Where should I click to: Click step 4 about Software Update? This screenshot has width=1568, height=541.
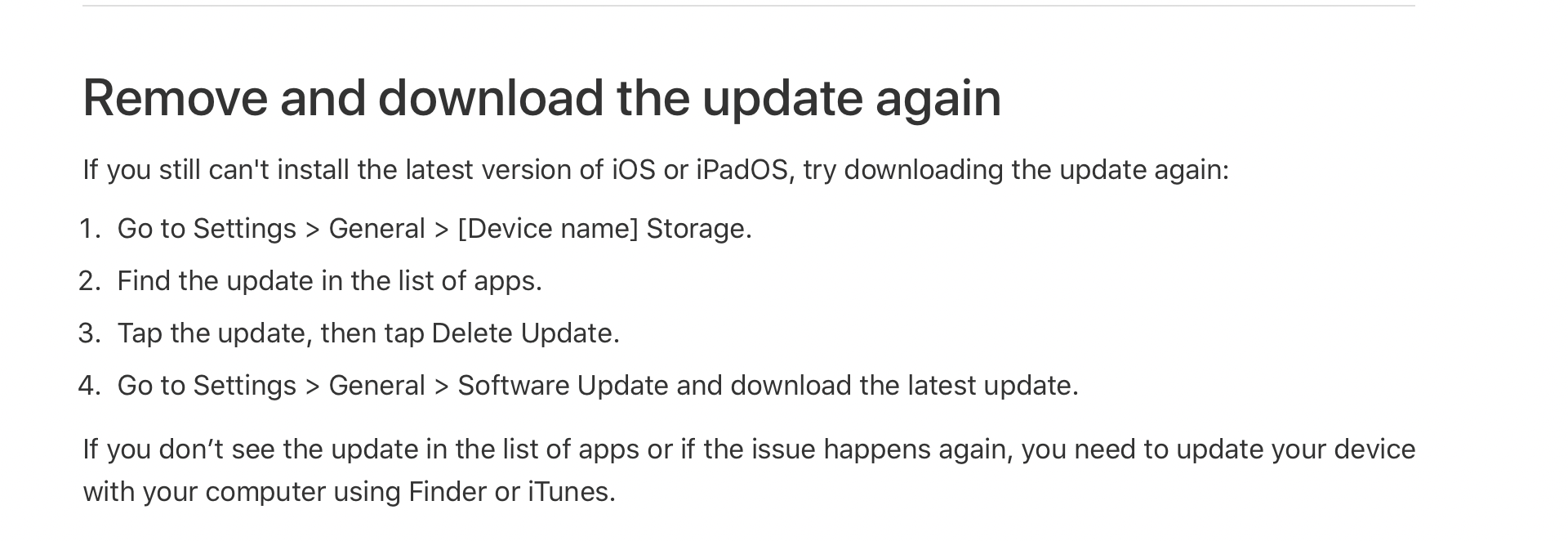coord(598,386)
